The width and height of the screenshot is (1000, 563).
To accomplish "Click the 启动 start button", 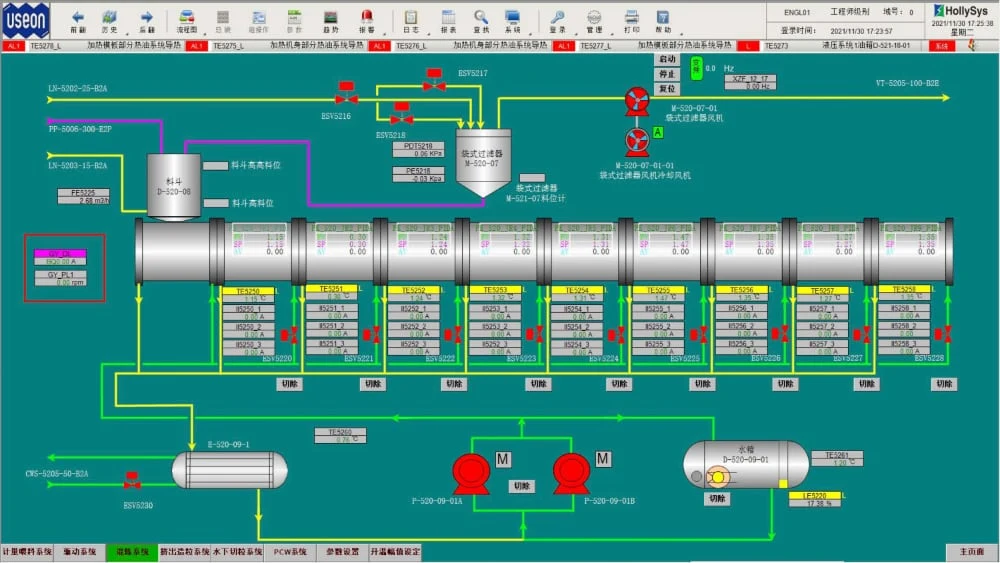I will 667,59.
